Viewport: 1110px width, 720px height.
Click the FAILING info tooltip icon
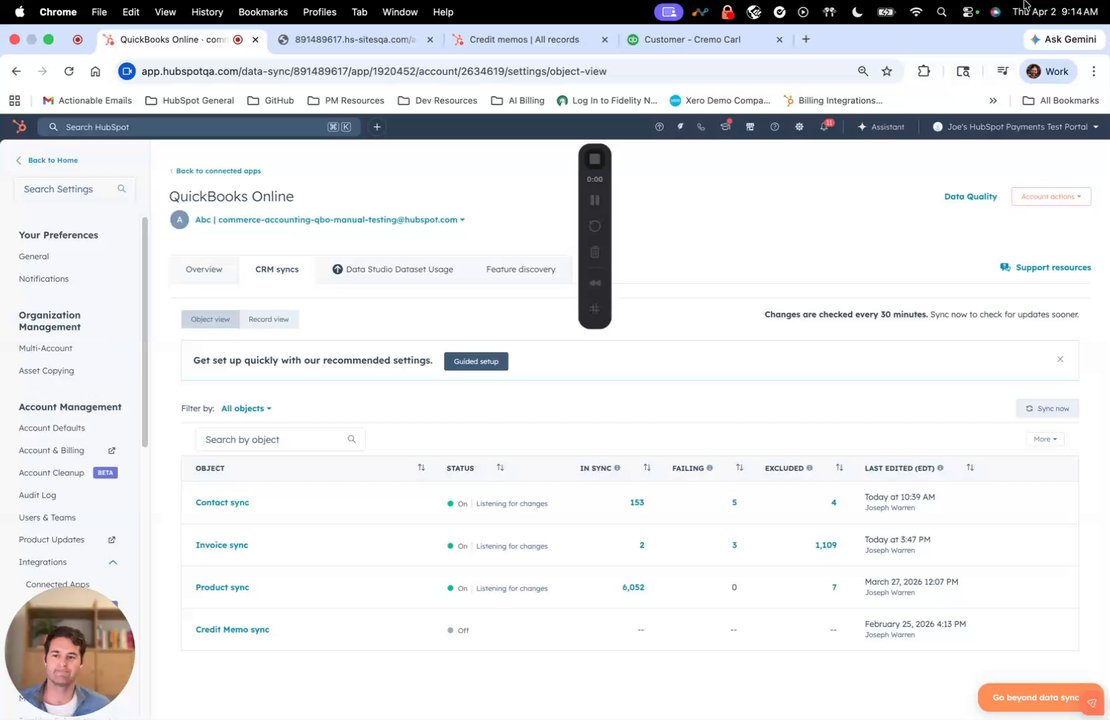(709, 468)
